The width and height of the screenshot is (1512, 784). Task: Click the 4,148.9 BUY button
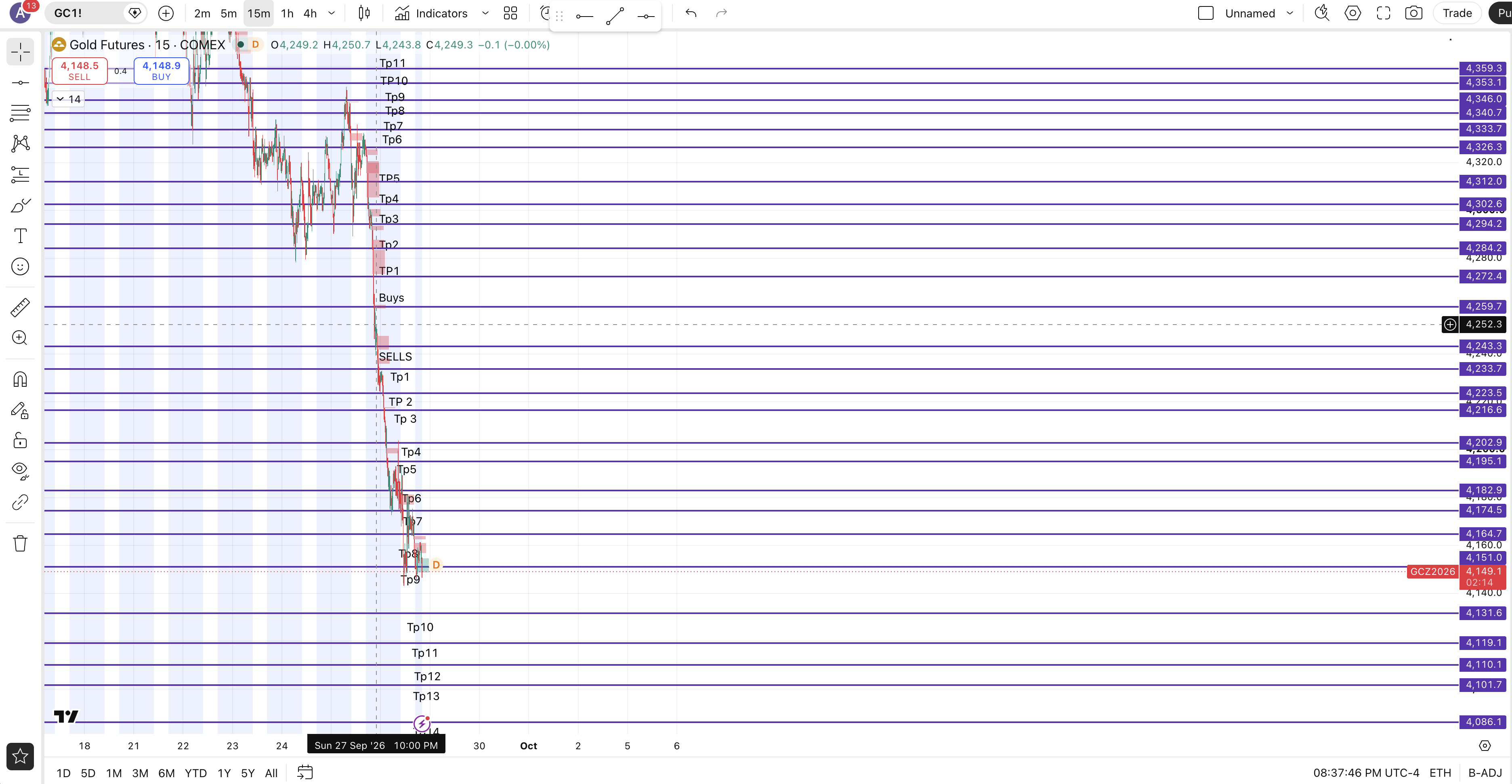pyautogui.click(x=161, y=71)
